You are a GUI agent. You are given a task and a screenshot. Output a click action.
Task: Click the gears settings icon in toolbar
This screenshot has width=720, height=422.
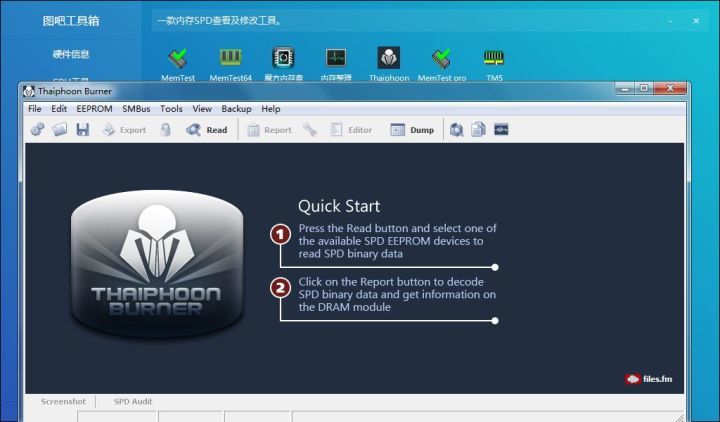(x=37, y=130)
